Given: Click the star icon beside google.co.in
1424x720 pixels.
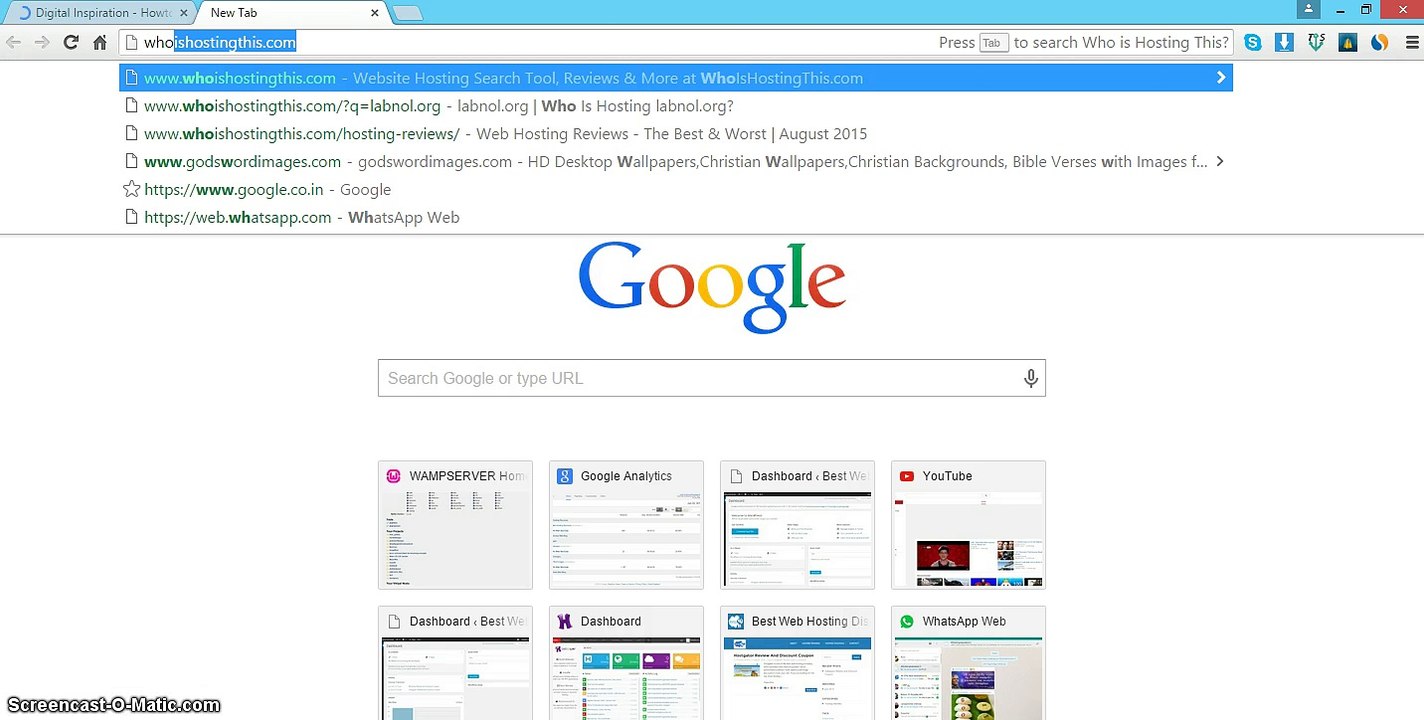Looking at the screenshot, I should pos(131,189).
